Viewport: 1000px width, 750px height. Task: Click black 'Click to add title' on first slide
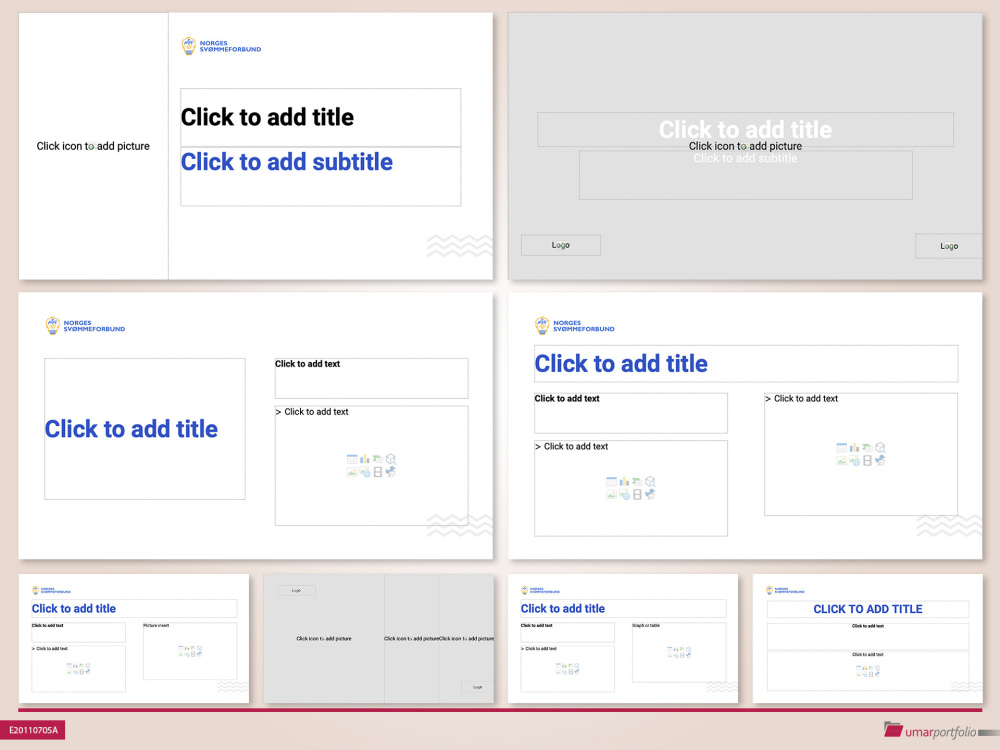tap(267, 117)
